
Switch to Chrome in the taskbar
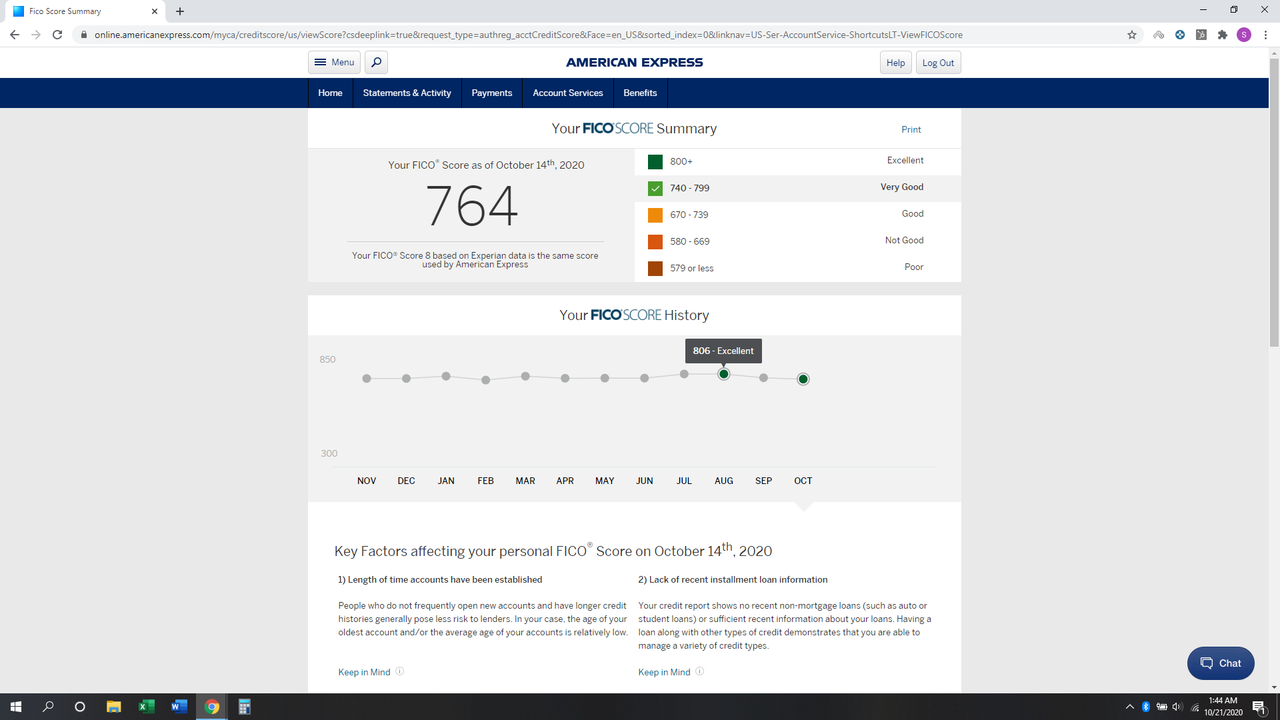click(212, 706)
